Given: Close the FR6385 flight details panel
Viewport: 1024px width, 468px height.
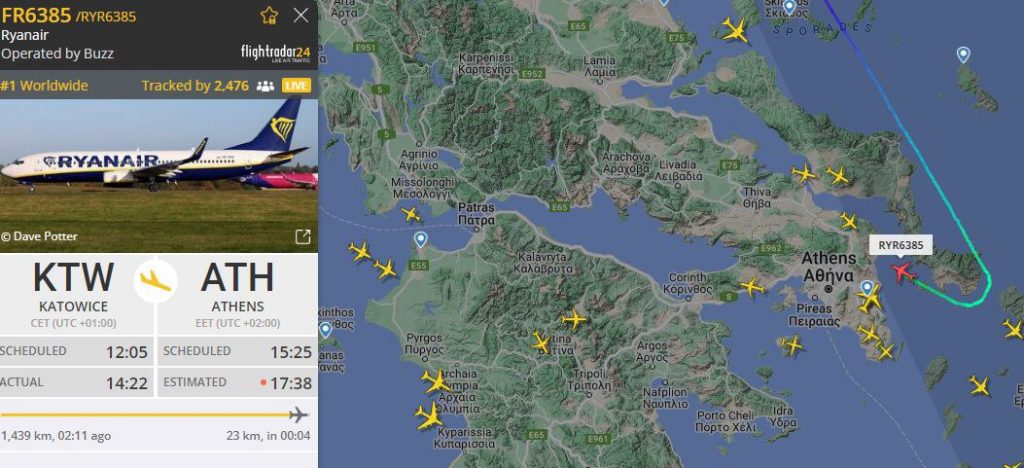Looking at the screenshot, I should pos(300,15).
